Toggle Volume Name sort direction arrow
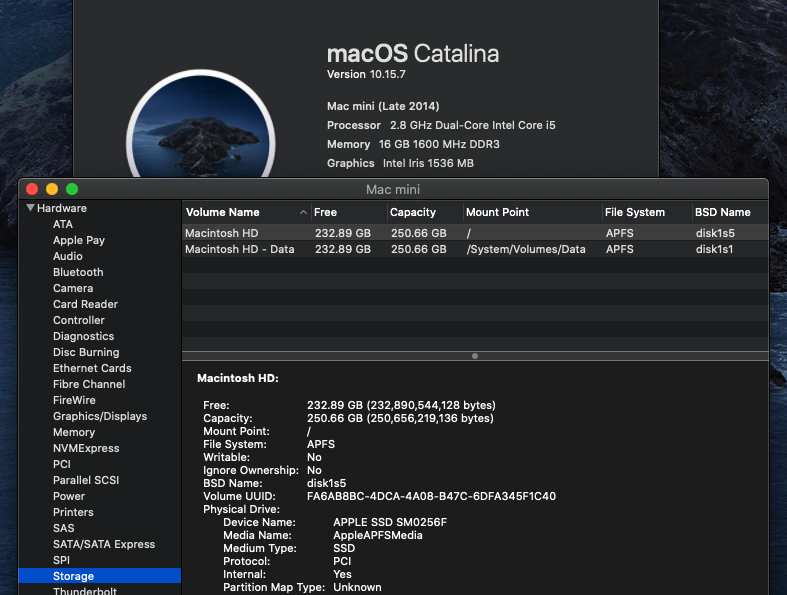Image resolution: width=787 pixels, height=595 pixels. (x=303, y=212)
